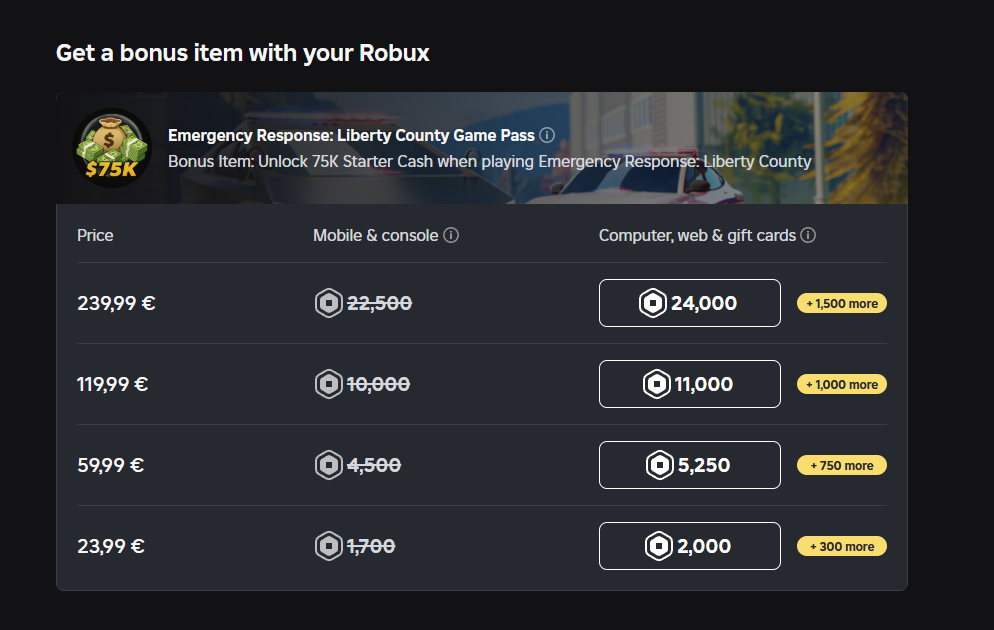Click the $75K money bag game pass icon

tap(111, 147)
